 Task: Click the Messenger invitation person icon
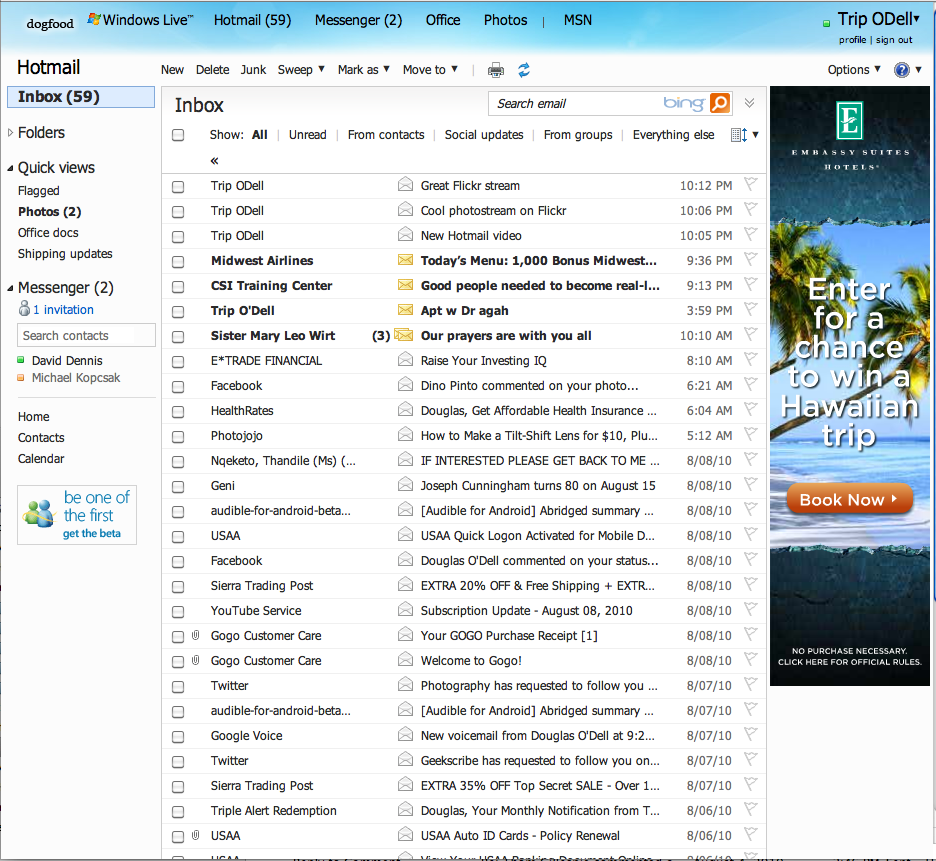[x=24, y=308]
